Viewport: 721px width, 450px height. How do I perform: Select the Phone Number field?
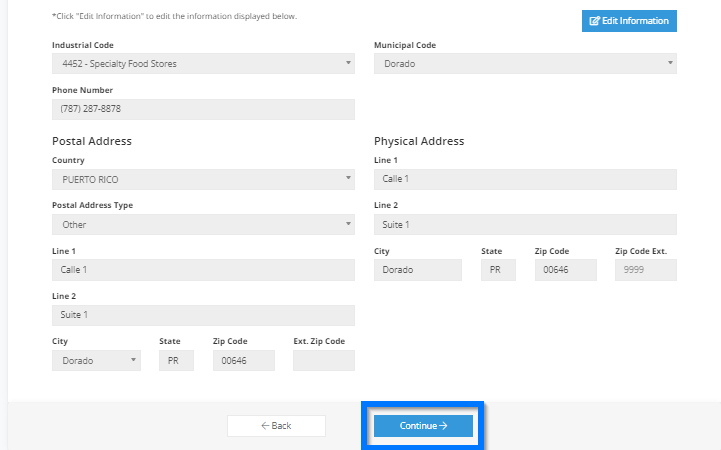[203, 109]
